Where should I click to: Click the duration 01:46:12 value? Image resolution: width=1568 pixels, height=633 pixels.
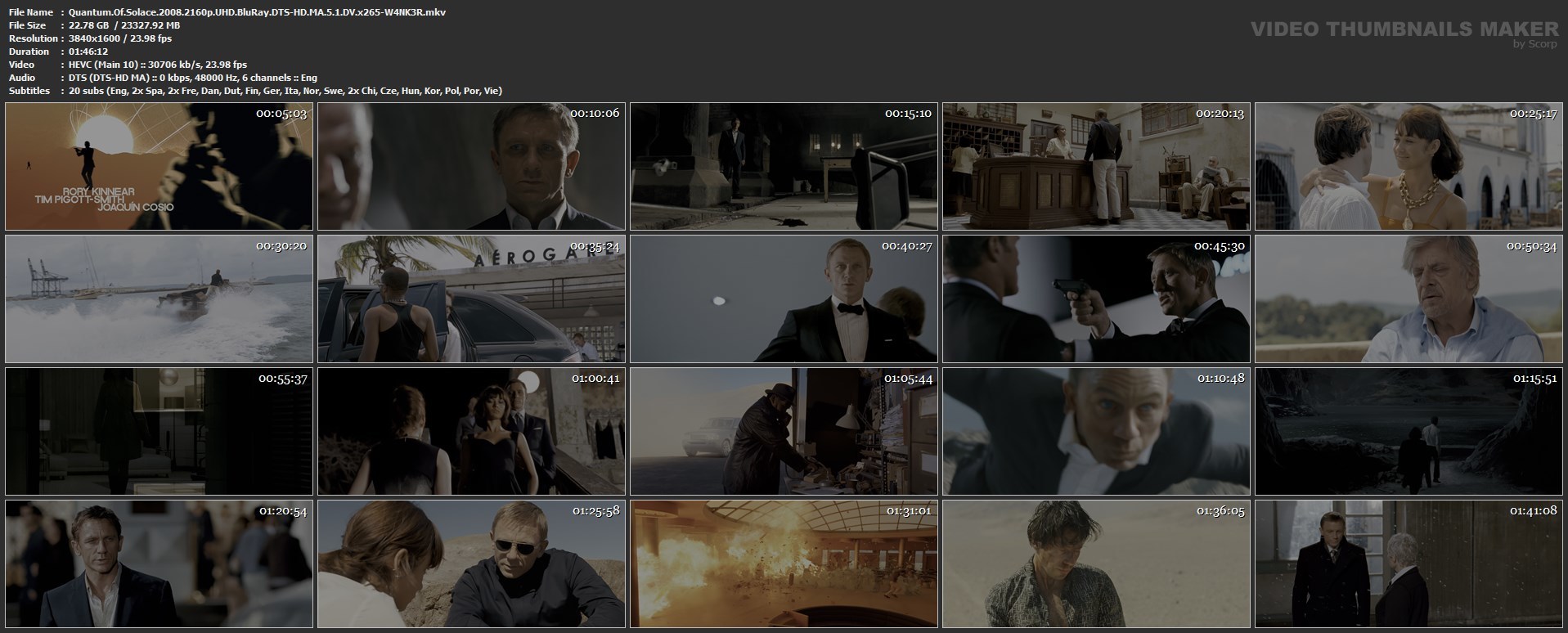(89, 52)
